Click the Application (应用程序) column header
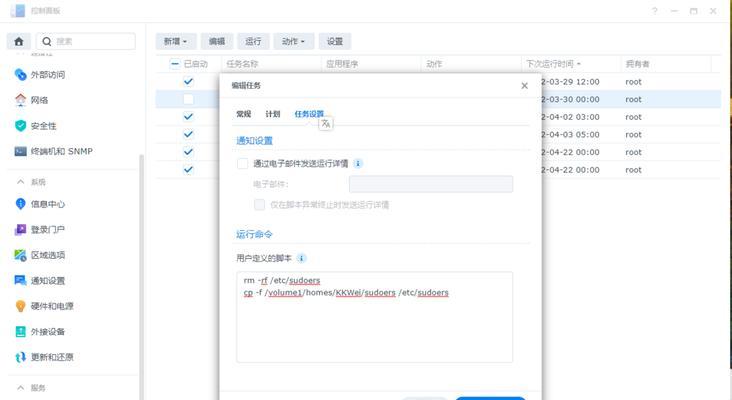Screen dimensions: 732x400 pyautogui.click(x=342, y=64)
